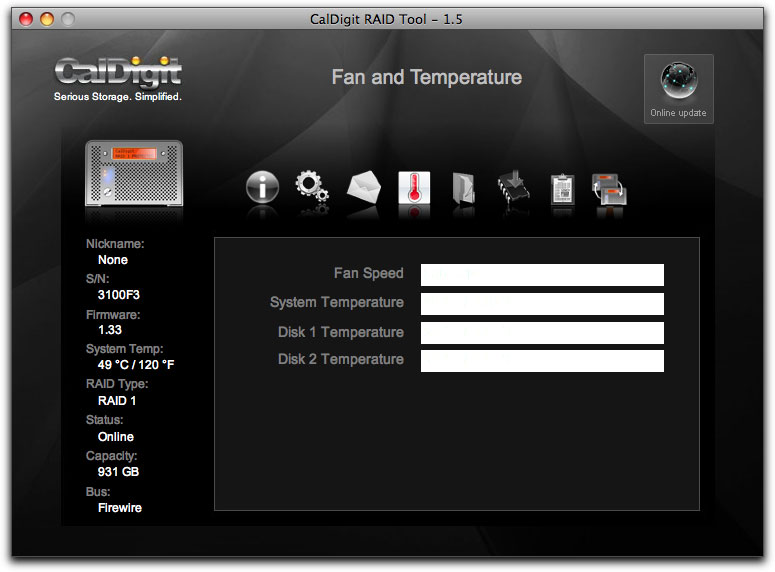Click the Disk 2 Temperature label

coord(341,359)
